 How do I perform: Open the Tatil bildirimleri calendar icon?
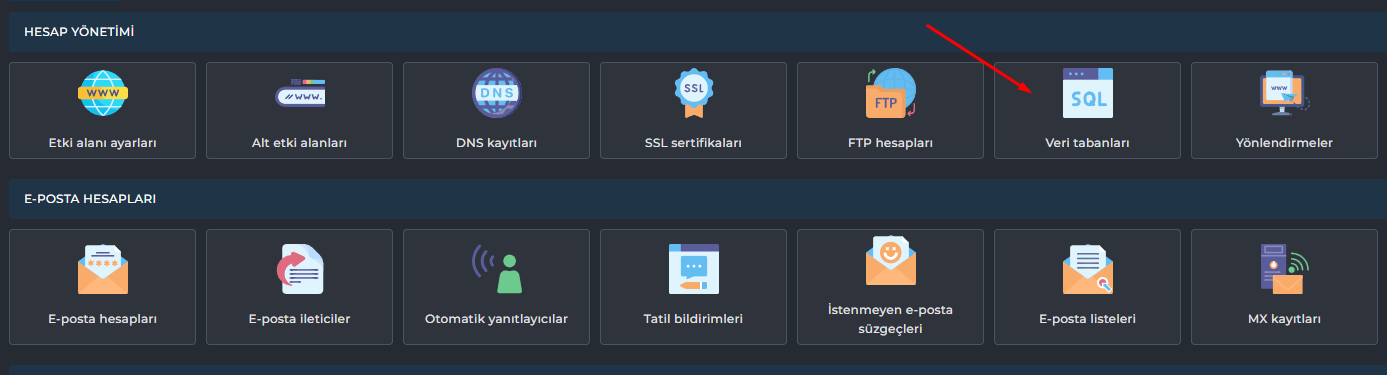pos(694,269)
